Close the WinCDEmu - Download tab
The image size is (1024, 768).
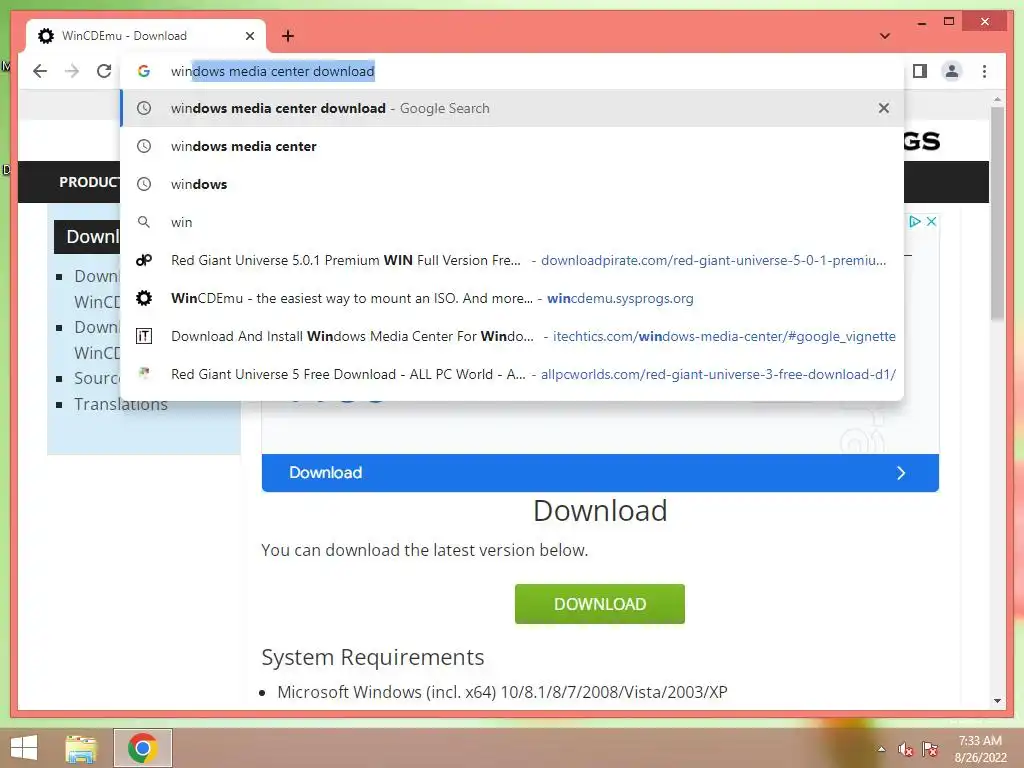coord(249,36)
